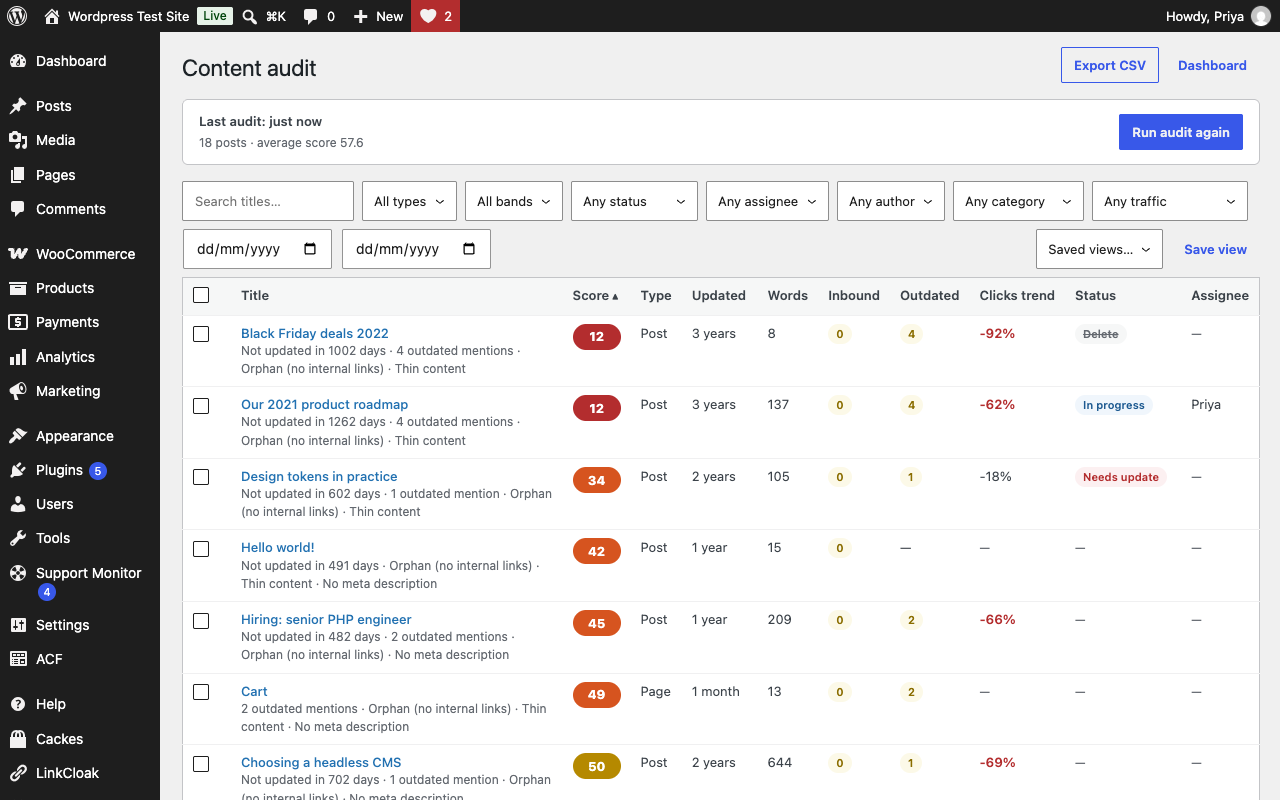Image resolution: width=1280 pixels, height=800 pixels.
Task: Click the Support Monitor lifebuoy icon
Action: pos(18,573)
